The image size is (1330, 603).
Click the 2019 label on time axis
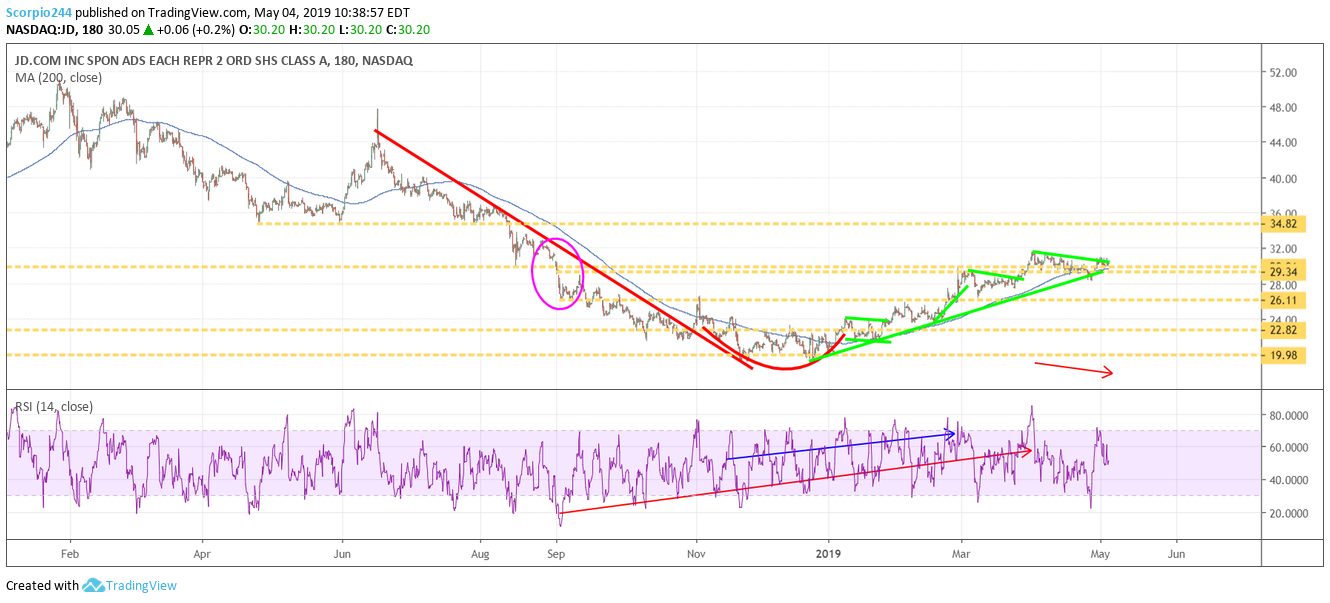829,552
